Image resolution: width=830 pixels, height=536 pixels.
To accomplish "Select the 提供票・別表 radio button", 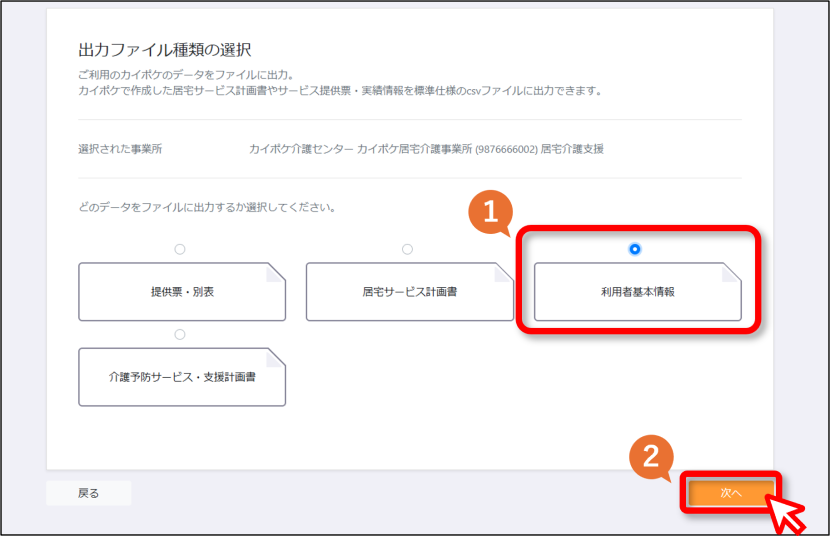I will point(180,249).
